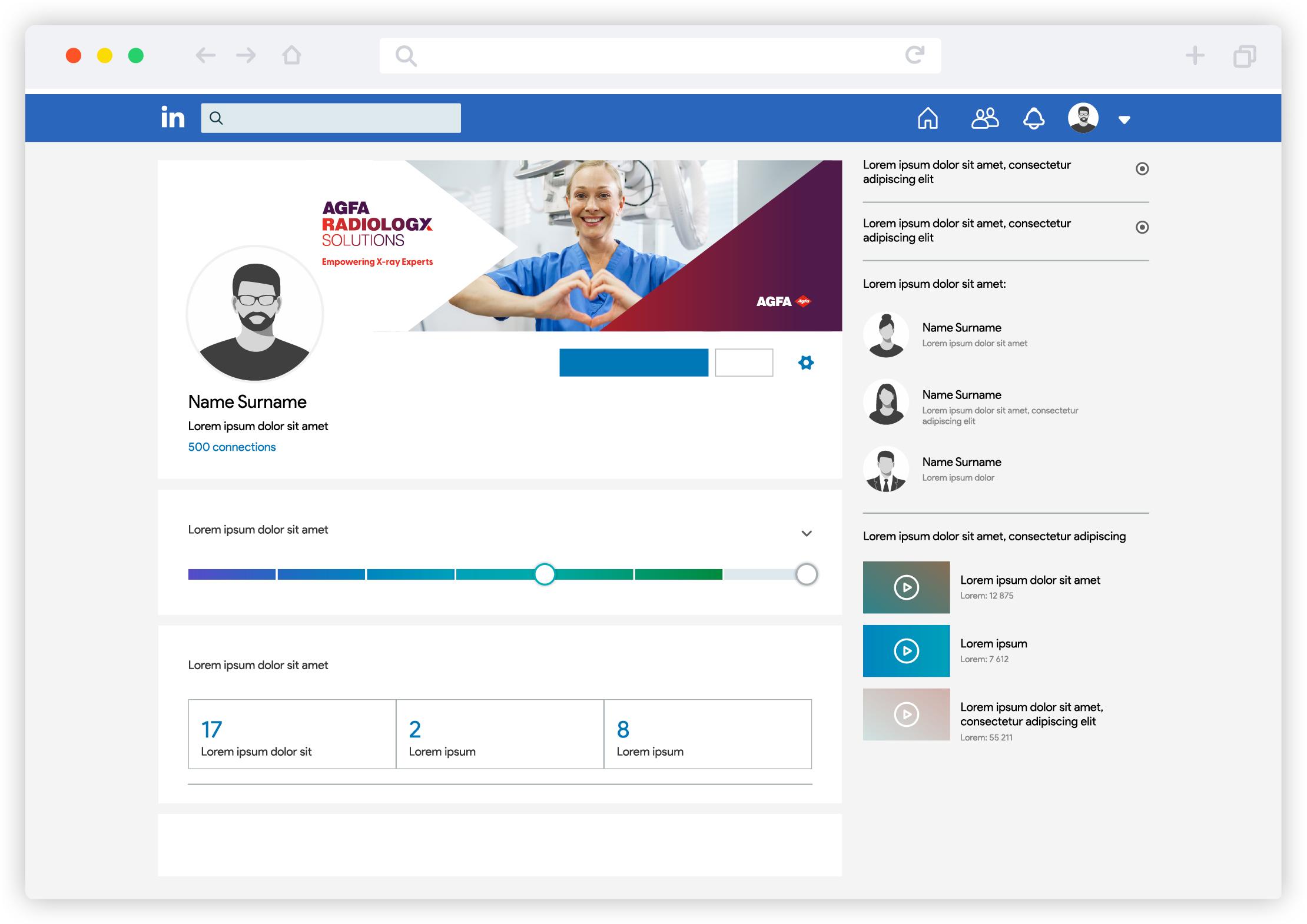Click the white outlined profile button

744,363
